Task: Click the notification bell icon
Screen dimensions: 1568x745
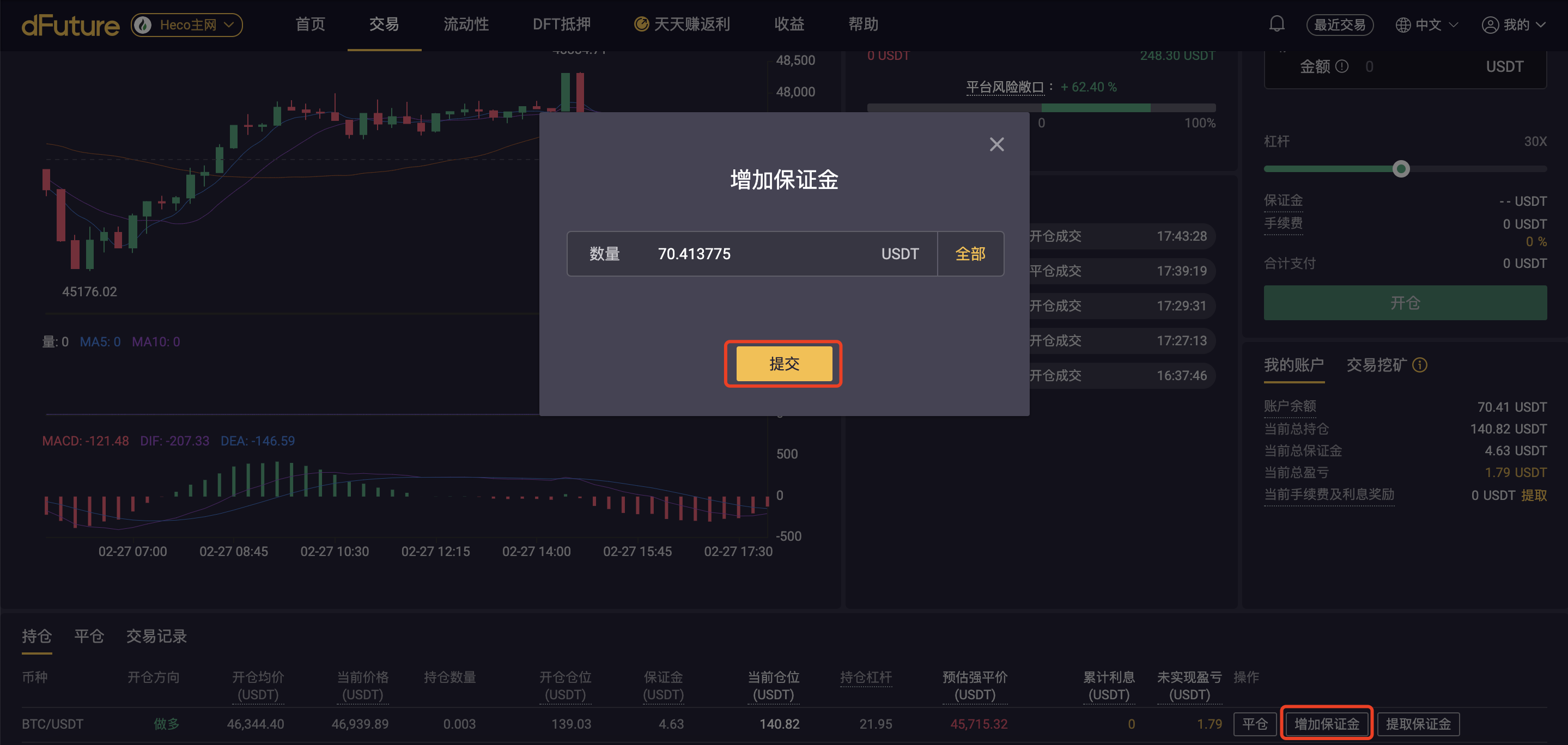Action: click(1277, 25)
